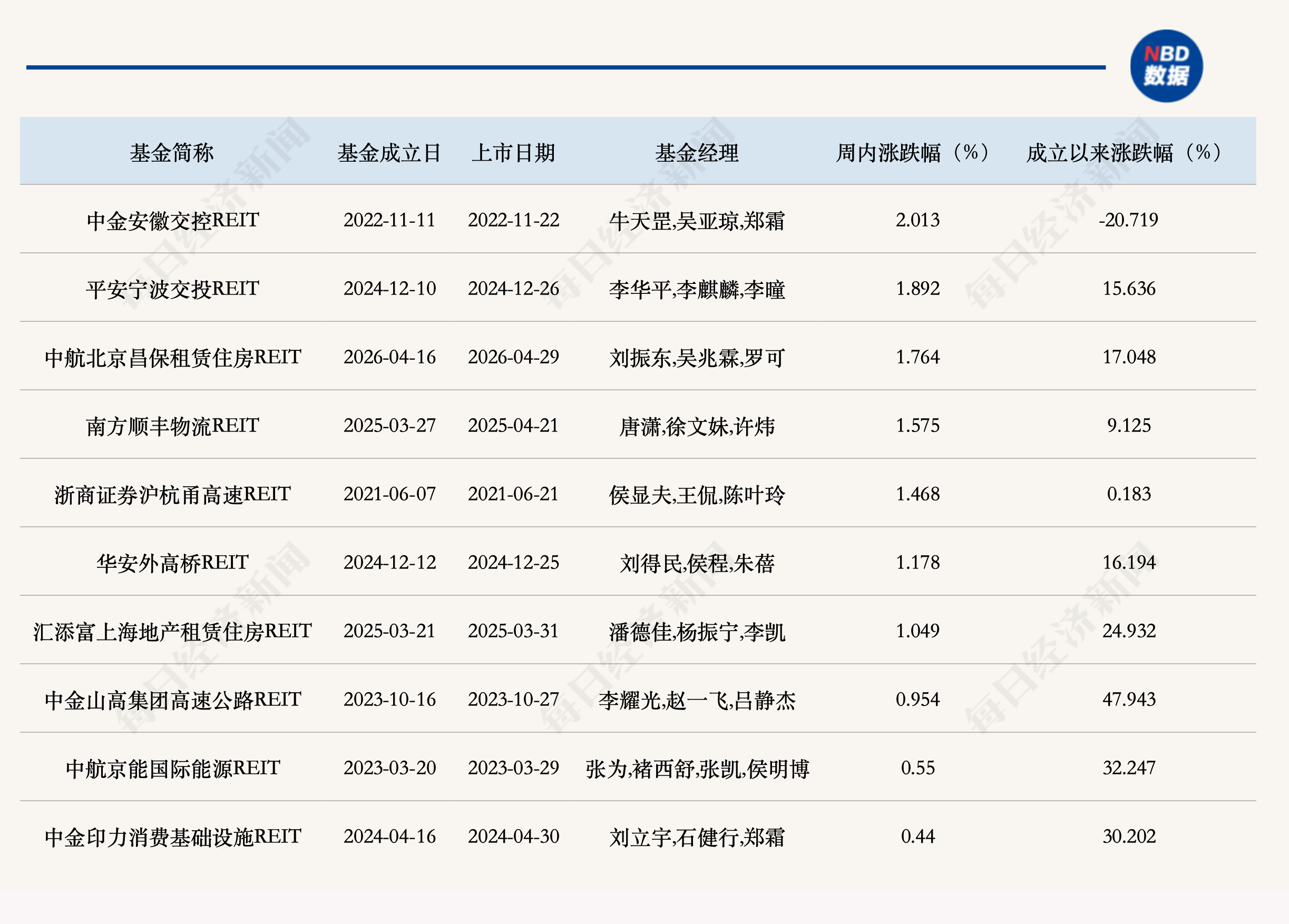Image resolution: width=1289 pixels, height=924 pixels.
Task: Select weekly change value 1.468
Action: [x=917, y=494]
